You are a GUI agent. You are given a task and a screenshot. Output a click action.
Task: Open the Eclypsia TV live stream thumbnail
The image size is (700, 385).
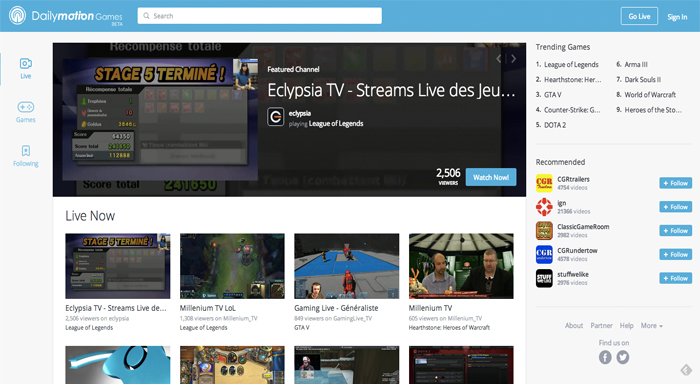click(117, 266)
